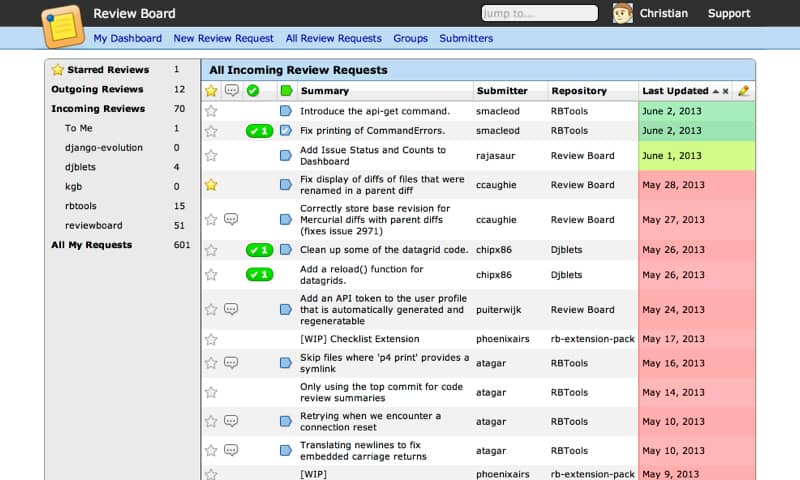The width and height of the screenshot is (800, 480).
Task: Open My Dashboard in navigation bar
Action: (128, 38)
